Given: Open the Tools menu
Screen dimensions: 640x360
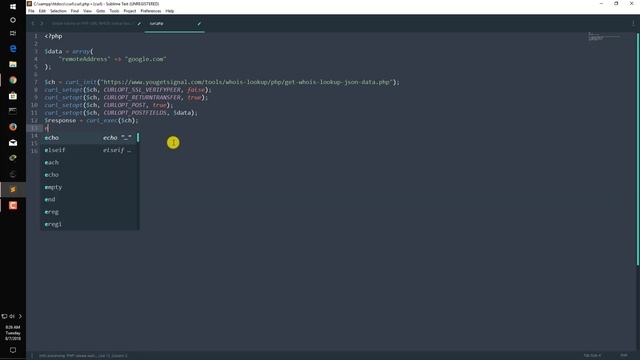Looking at the screenshot, I should pyautogui.click(x=114, y=11).
